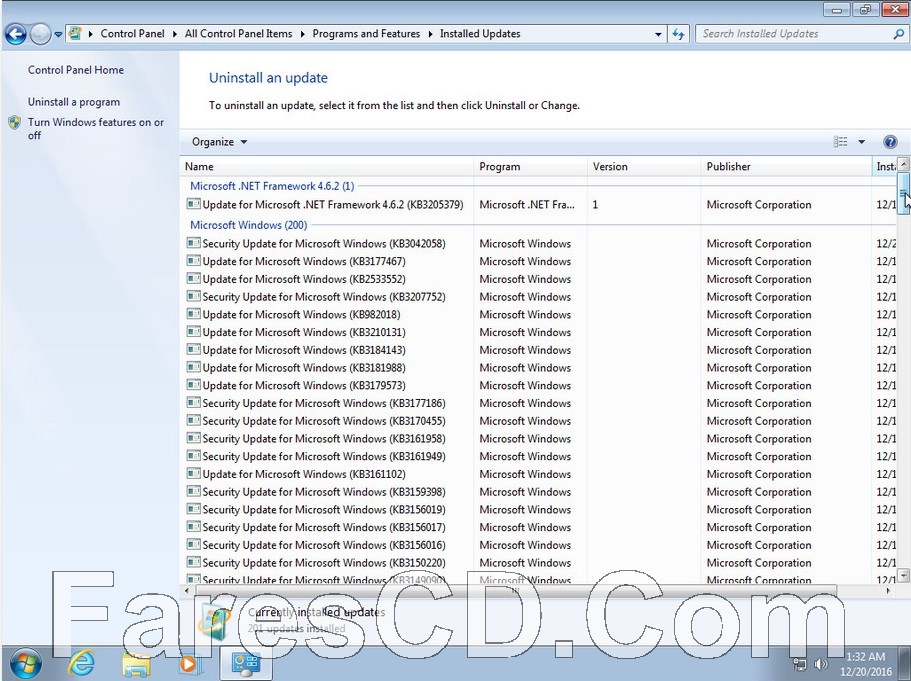
Task: Open the Organize menu
Action: tap(219, 142)
